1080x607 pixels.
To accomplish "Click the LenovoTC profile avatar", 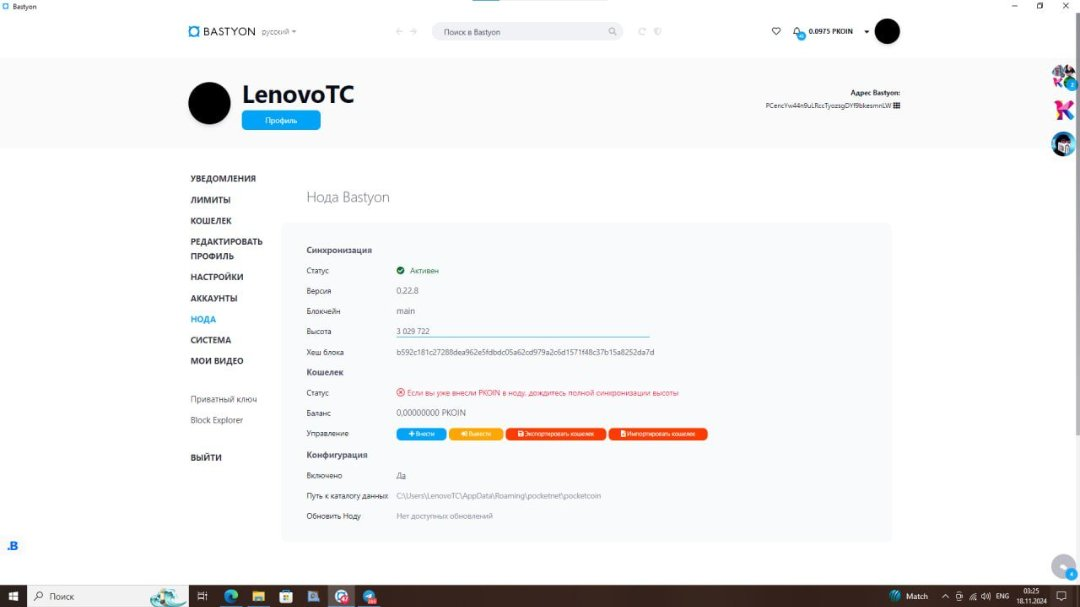I will pos(209,103).
